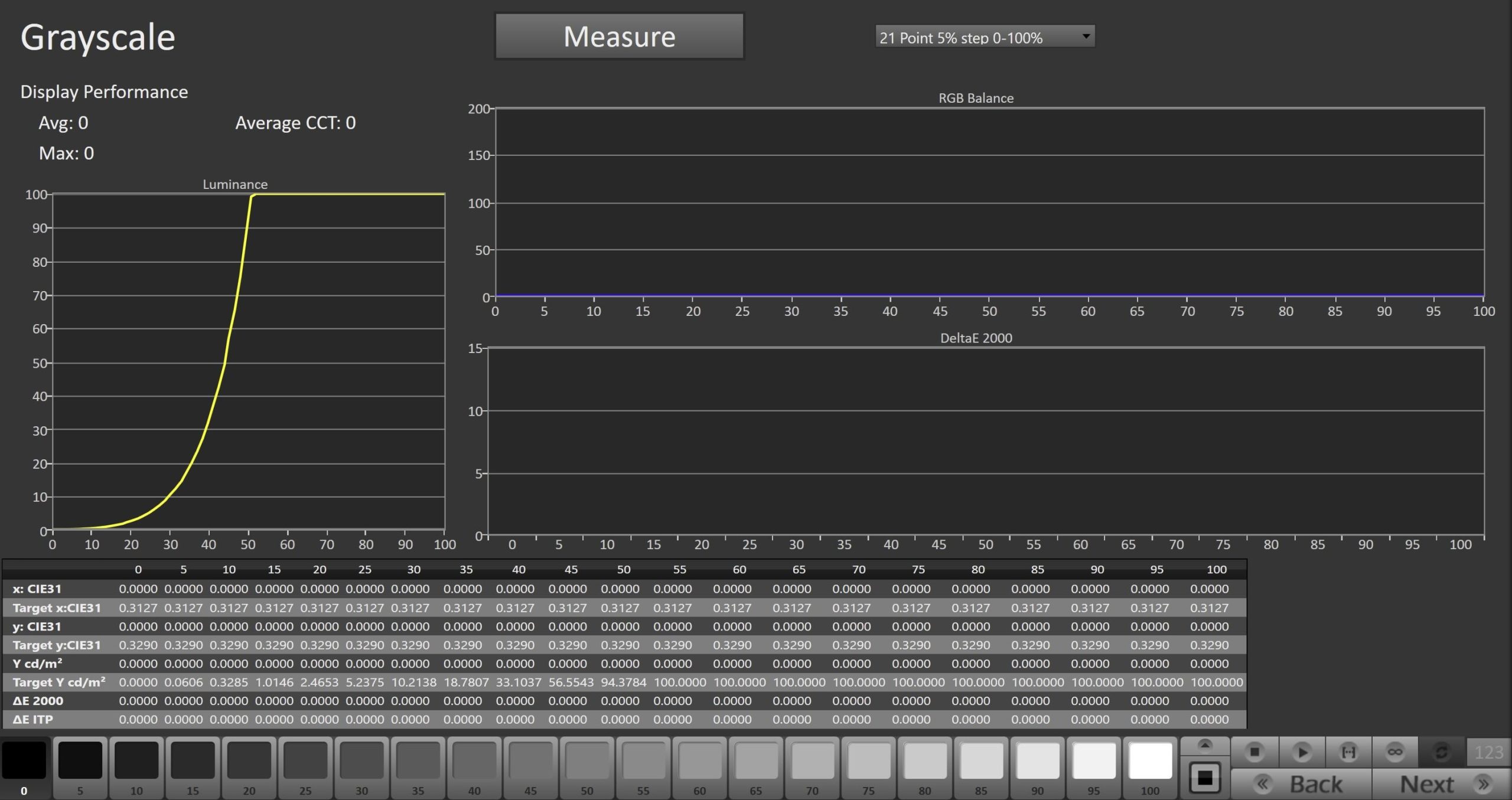Viewport: 1512px width, 800px height.
Task: Click Target Y value 56.5543
Action: 571,682
